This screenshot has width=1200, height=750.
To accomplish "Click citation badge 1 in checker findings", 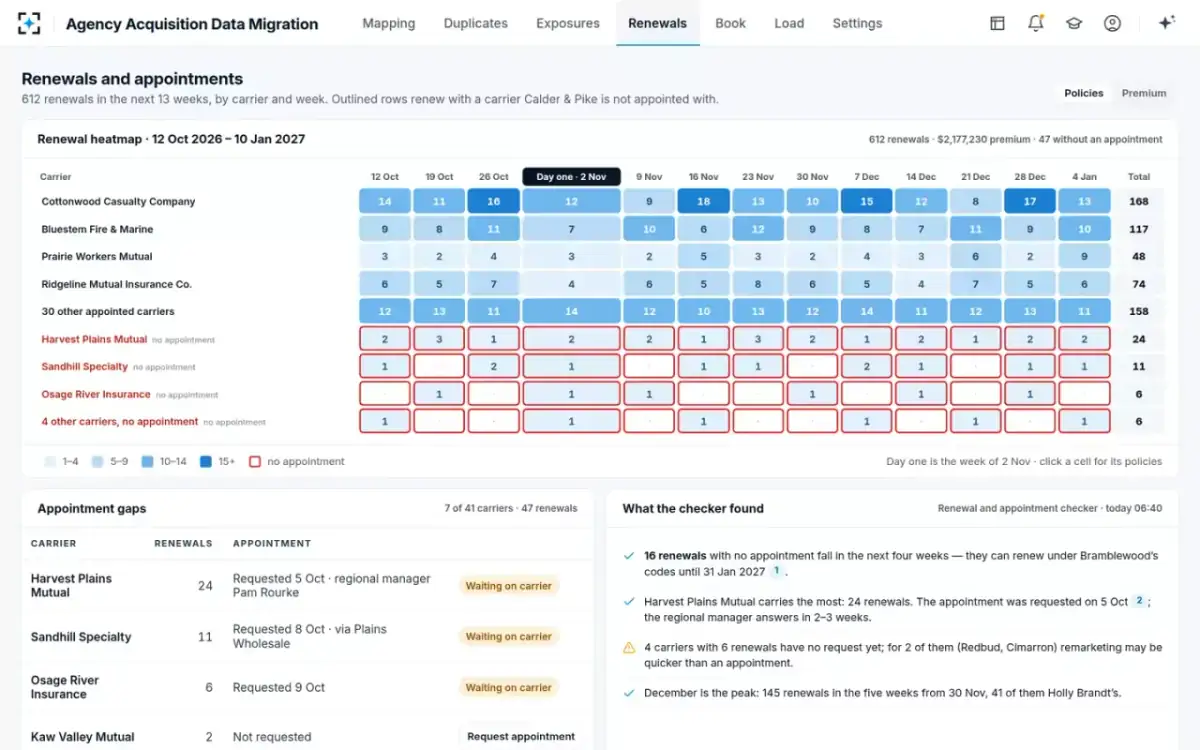I will coord(775,571).
